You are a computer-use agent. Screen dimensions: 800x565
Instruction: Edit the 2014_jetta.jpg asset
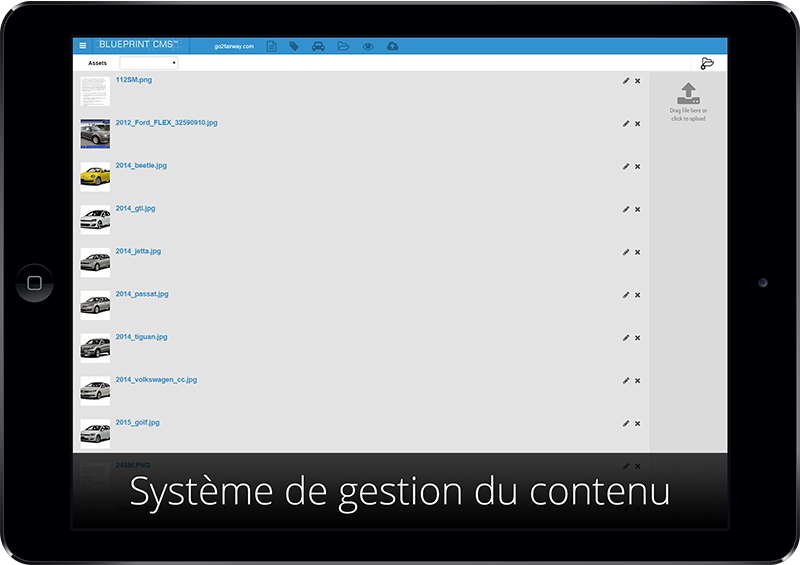click(x=626, y=252)
